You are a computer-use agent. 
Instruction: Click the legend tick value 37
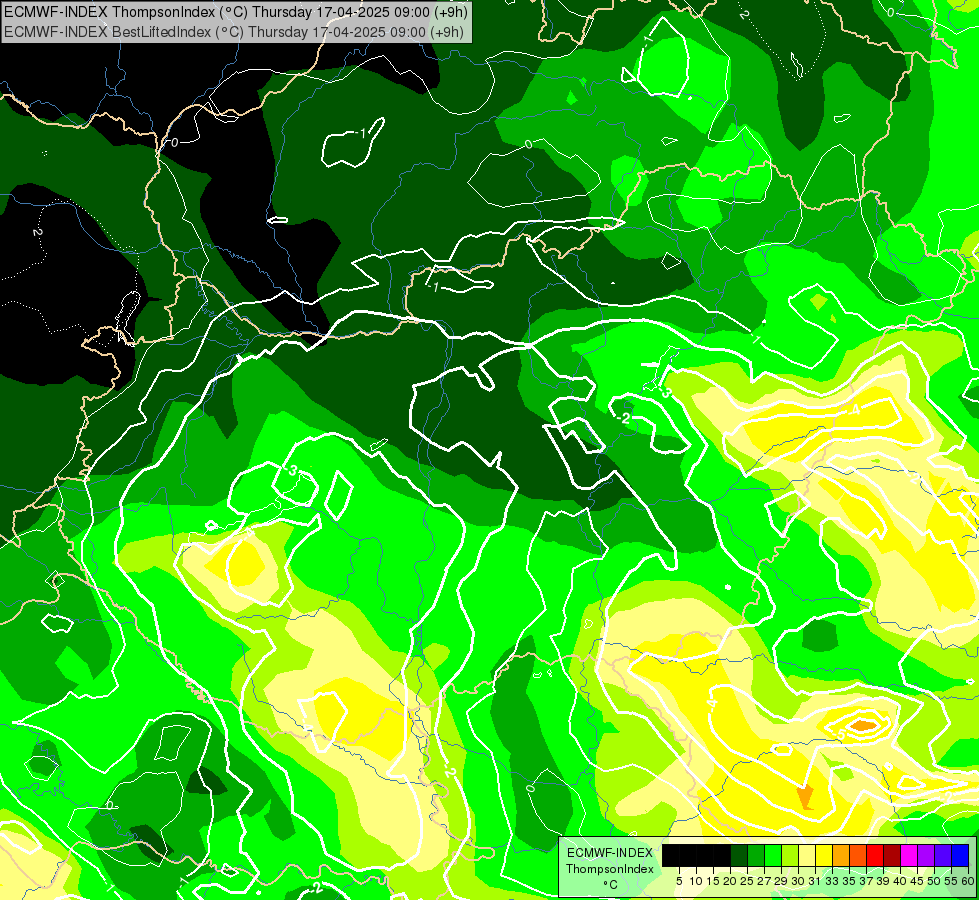tap(866, 881)
